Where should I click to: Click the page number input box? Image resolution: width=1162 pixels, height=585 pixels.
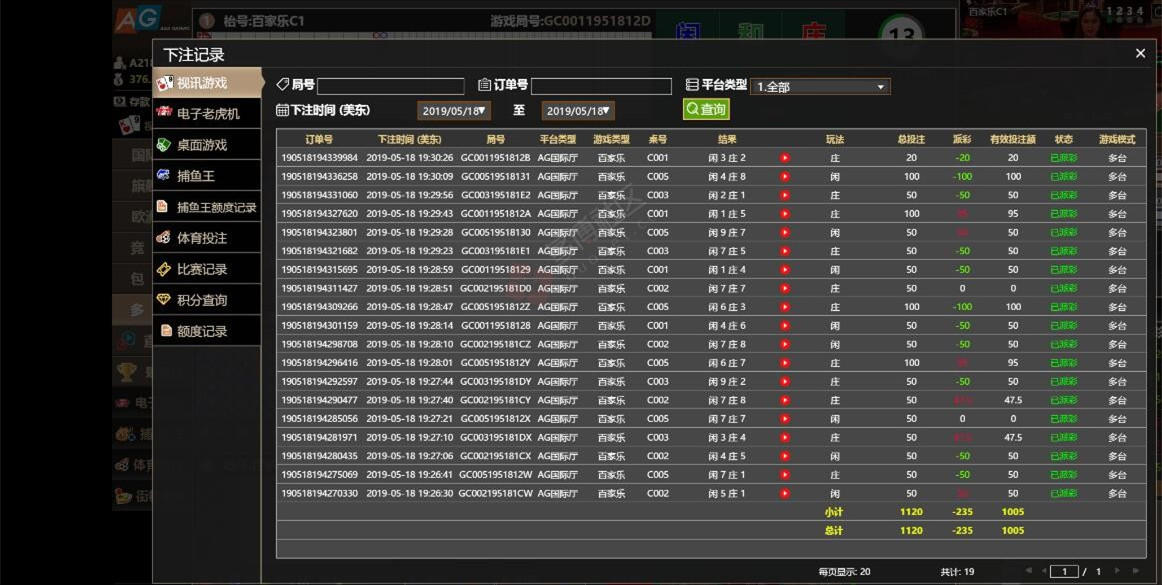click(x=1065, y=572)
